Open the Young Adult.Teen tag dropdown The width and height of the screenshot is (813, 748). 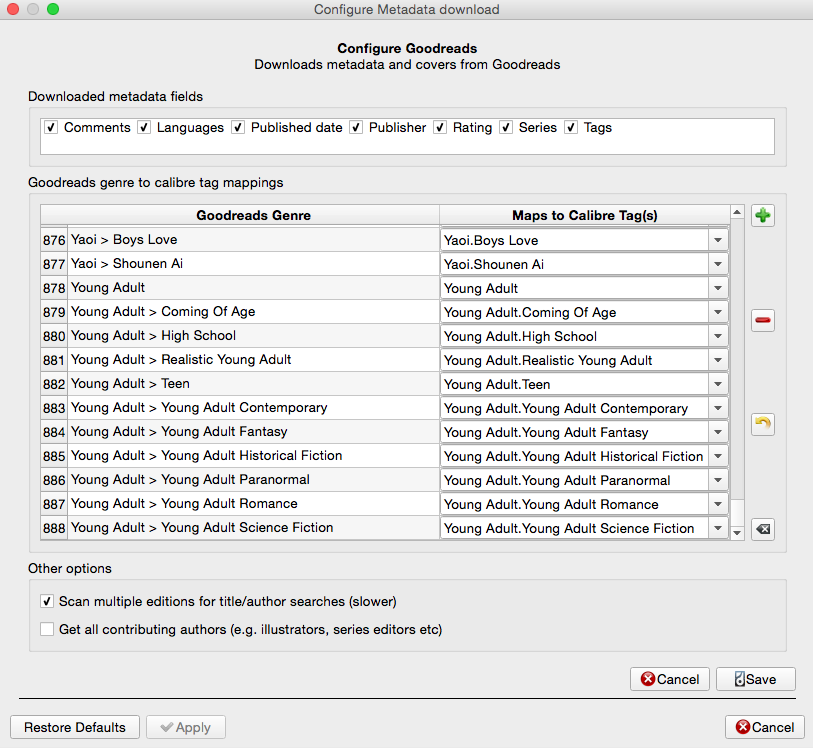[x=718, y=384]
